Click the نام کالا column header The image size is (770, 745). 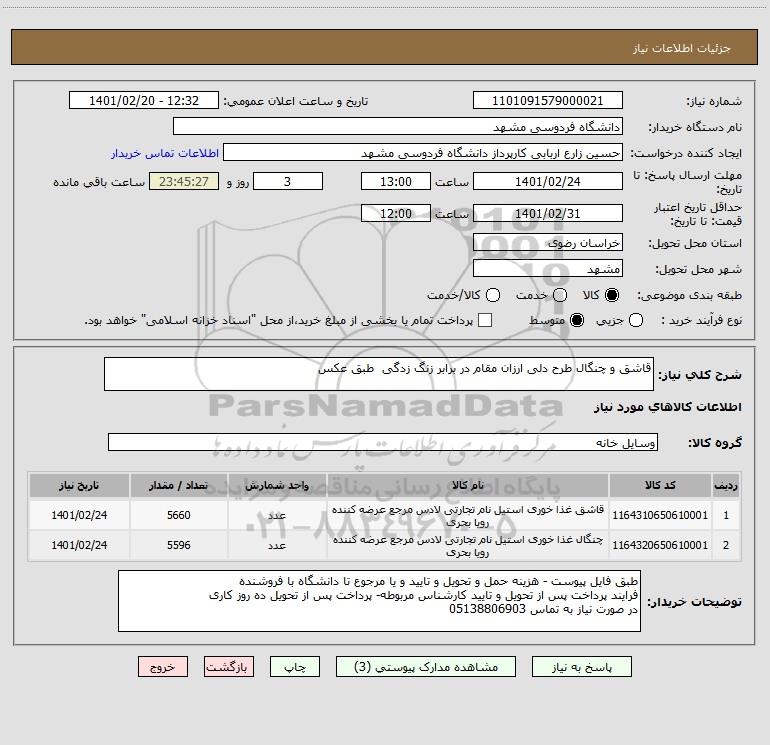tap(468, 486)
